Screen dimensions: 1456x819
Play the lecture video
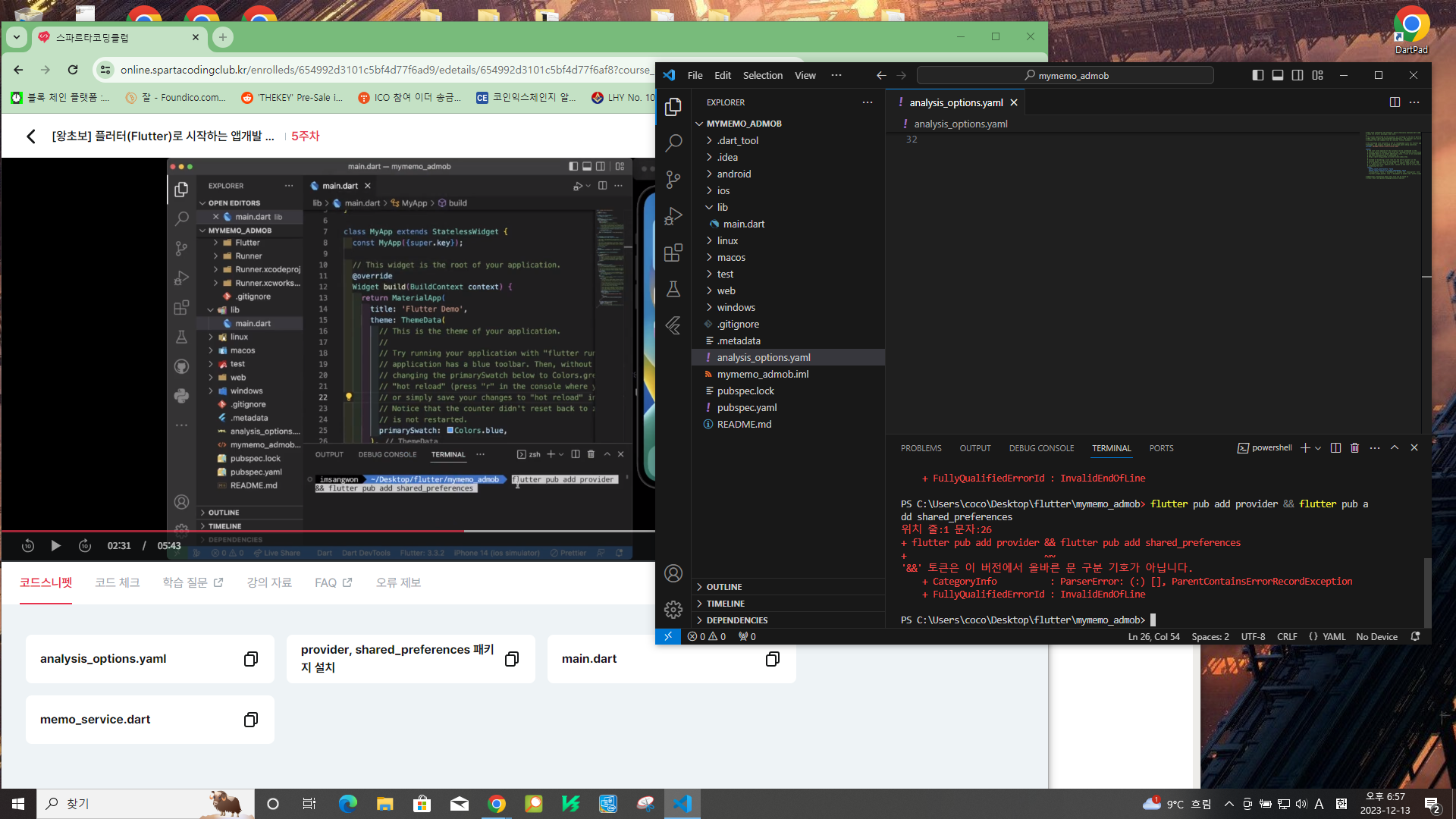55,546
